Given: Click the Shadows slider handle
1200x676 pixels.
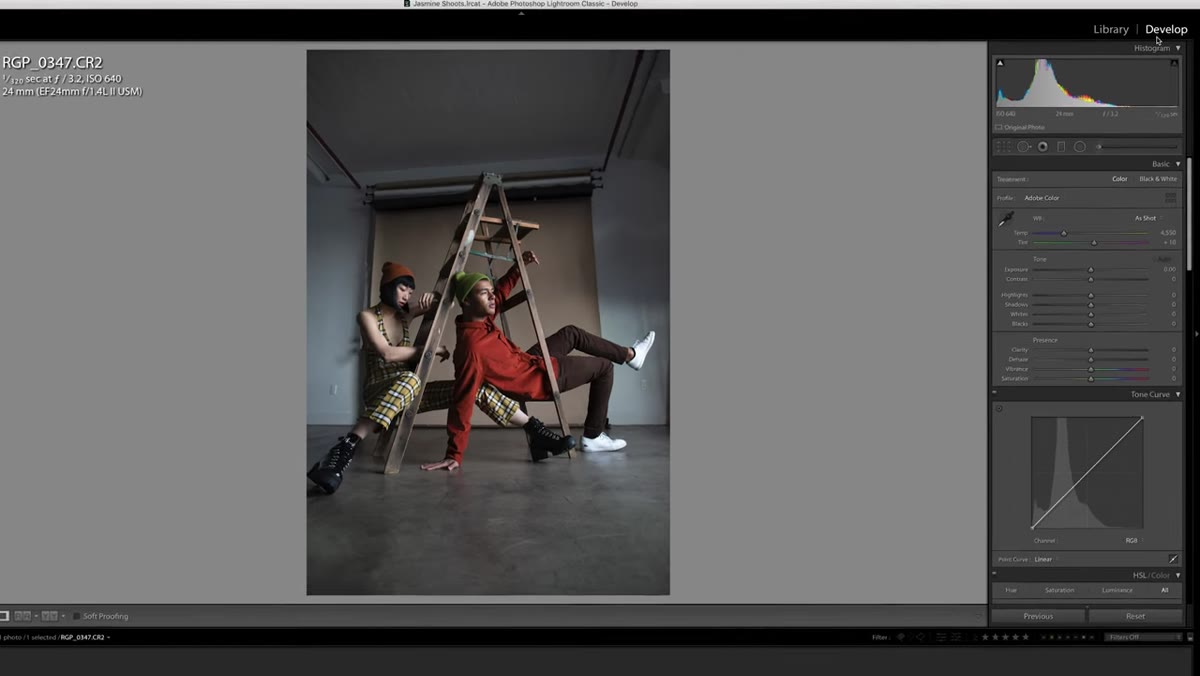Looking at the screenshot, I should tap(1090, 305).
